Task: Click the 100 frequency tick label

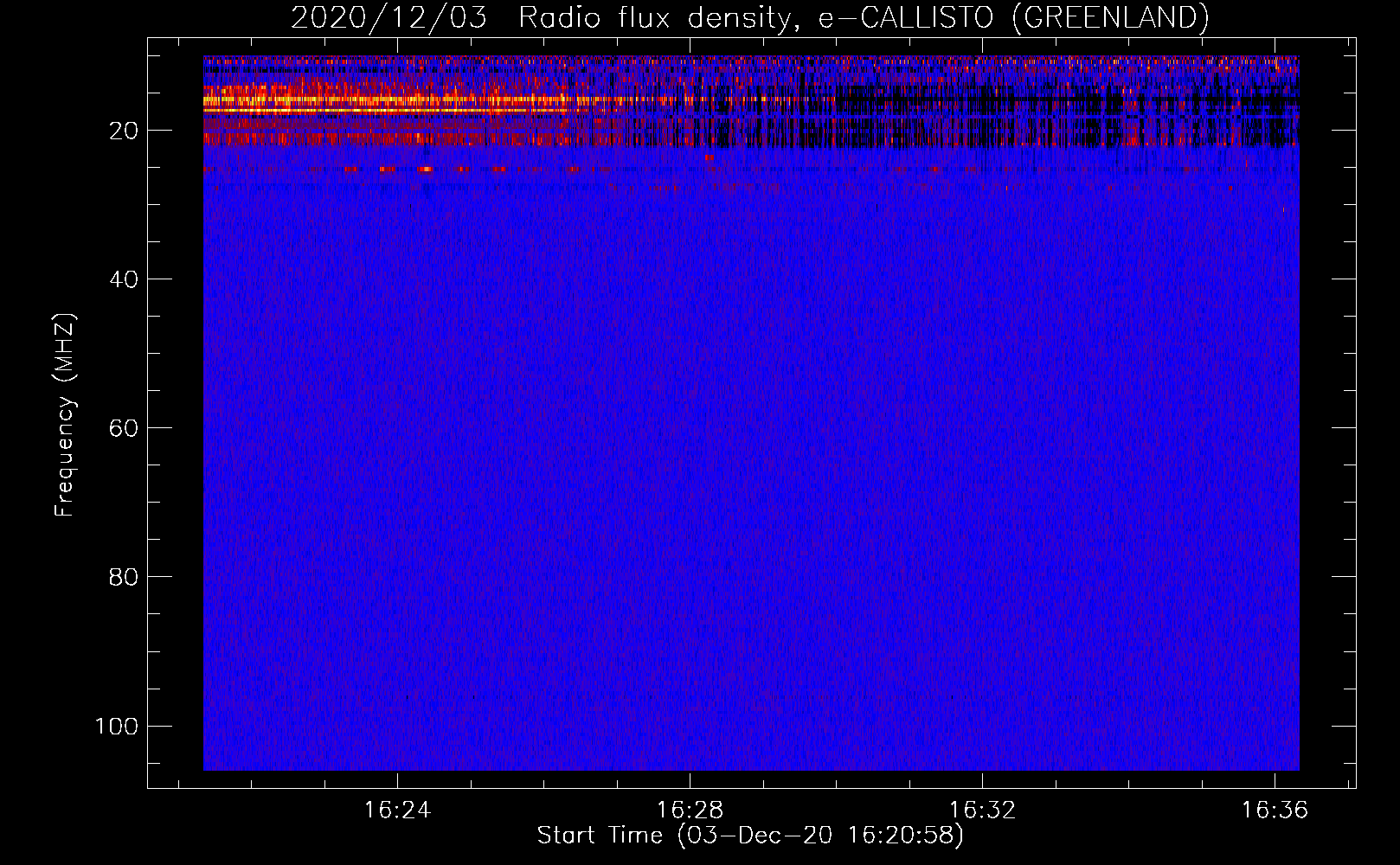Action: pos(117,726)
